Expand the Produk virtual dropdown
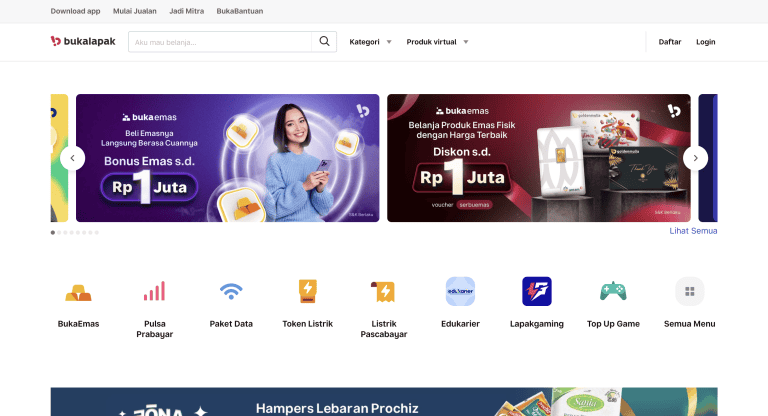The image size is (768, 416). (x=437, y=42)
